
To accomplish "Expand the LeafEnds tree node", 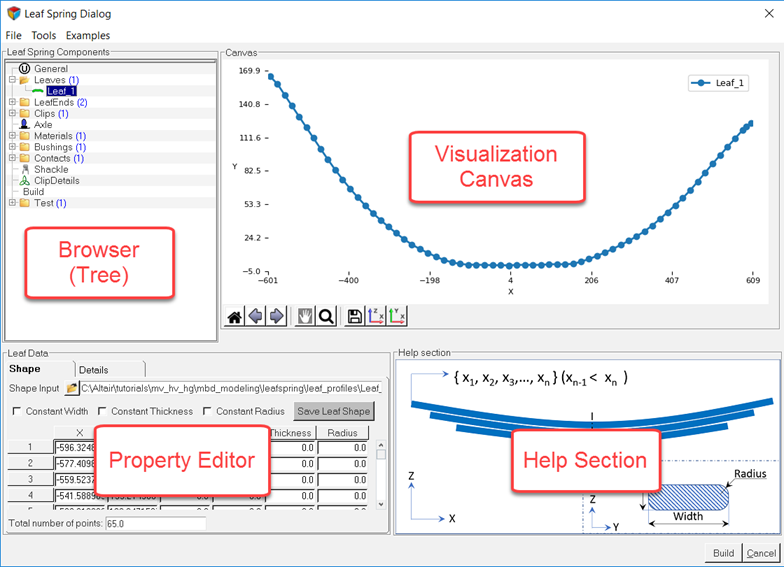I will pos(12,102).
